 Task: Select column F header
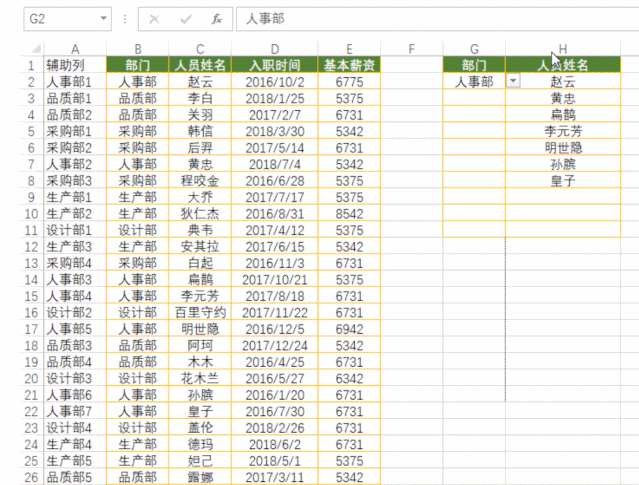point(412,49)
